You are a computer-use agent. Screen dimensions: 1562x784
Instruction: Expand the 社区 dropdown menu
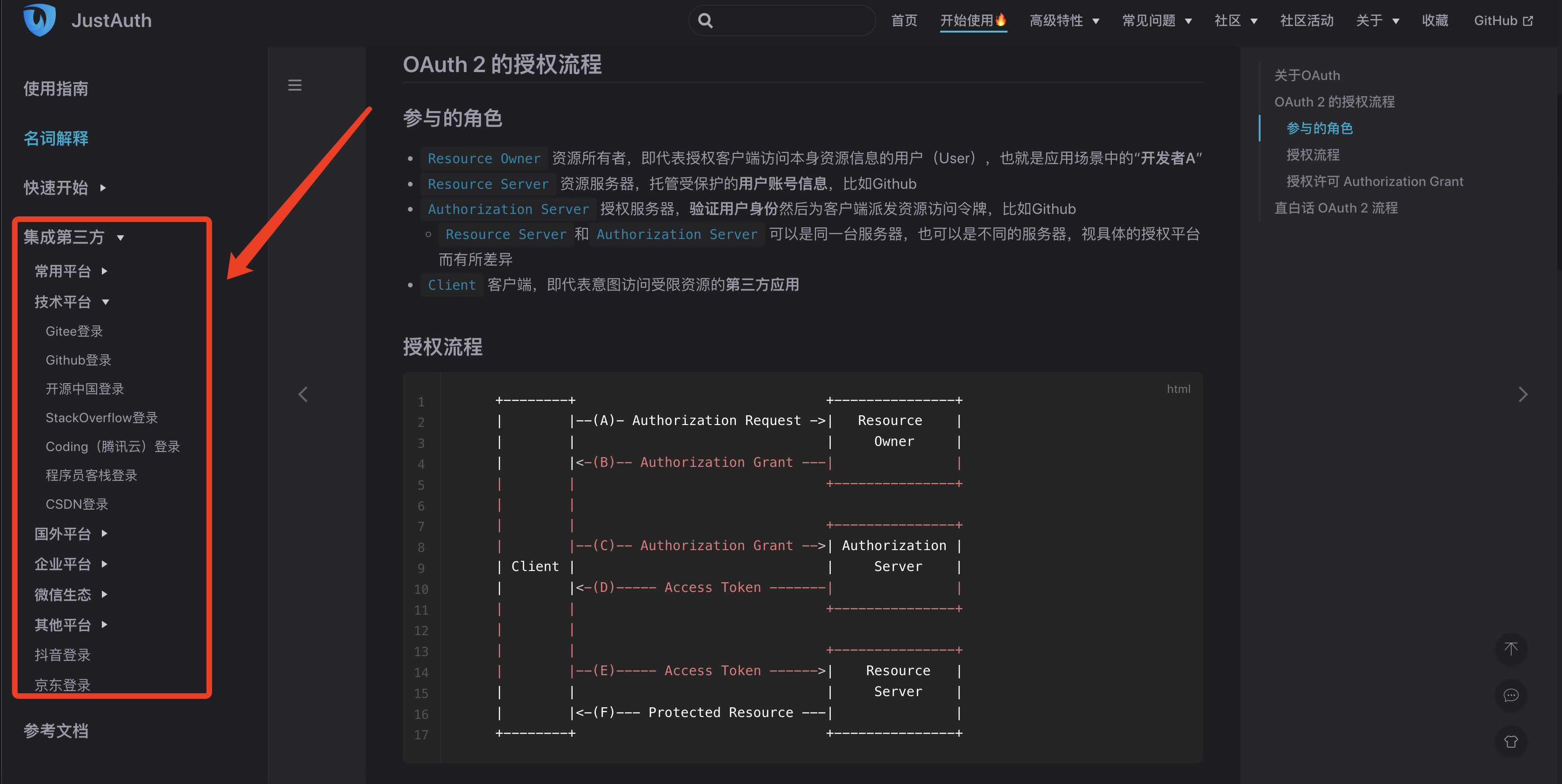click(1236, 20)
